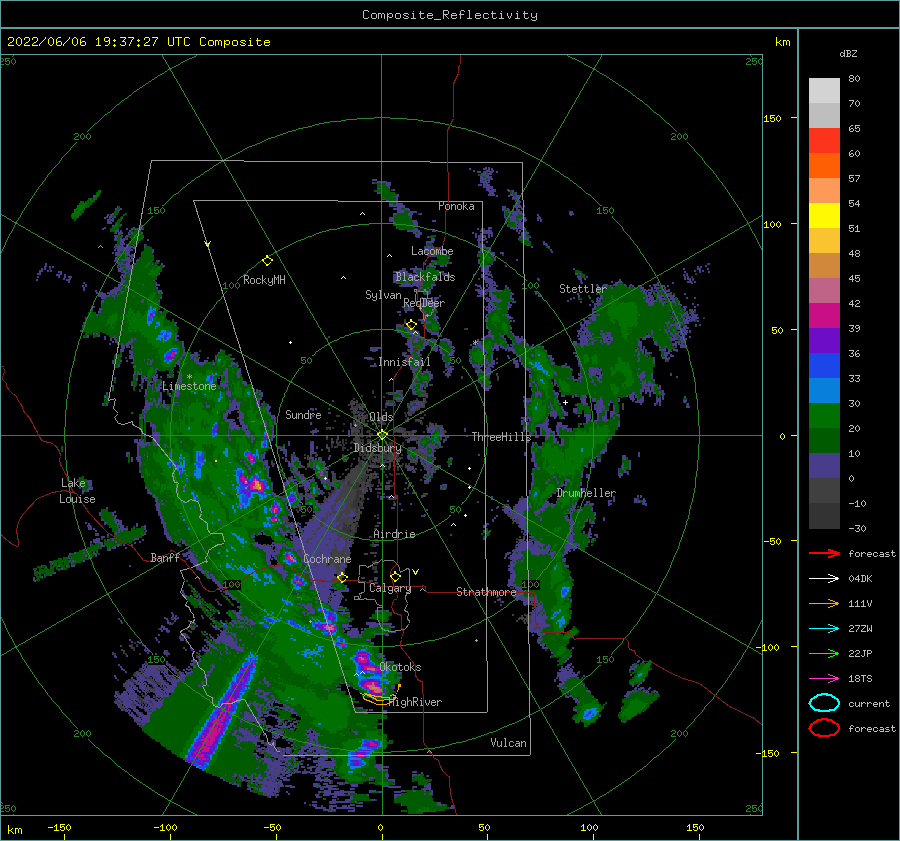This screenshot has height=841, width=900.
Task: Select the cyan 27ZW arrow legend icon
Action: coord(824,629)
